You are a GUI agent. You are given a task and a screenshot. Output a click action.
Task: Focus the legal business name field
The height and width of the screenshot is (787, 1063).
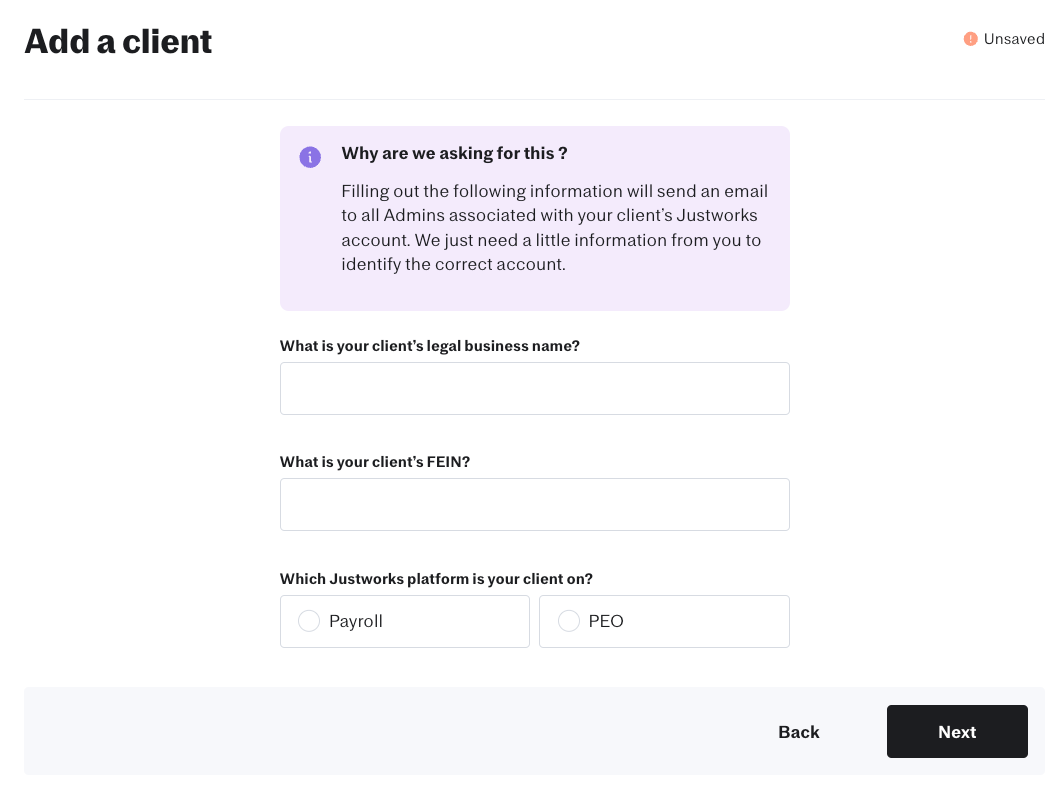click(x=534, y=388)
